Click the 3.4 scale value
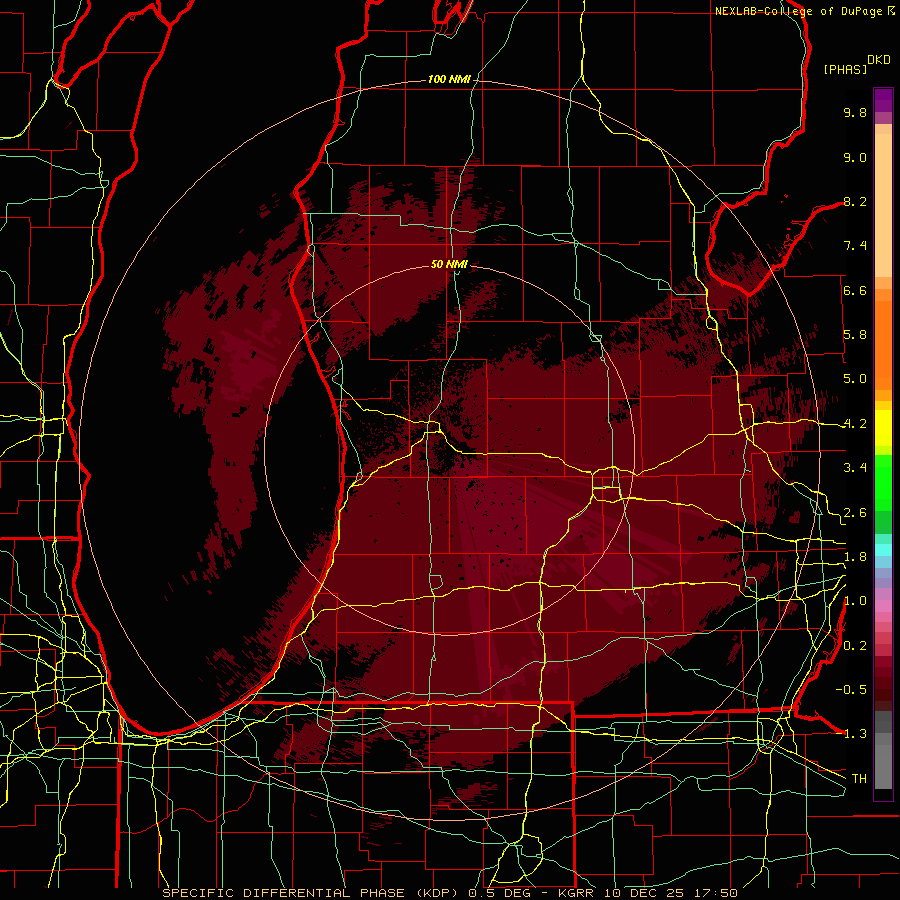Screen dimensions: 900x900 (855, 468)
